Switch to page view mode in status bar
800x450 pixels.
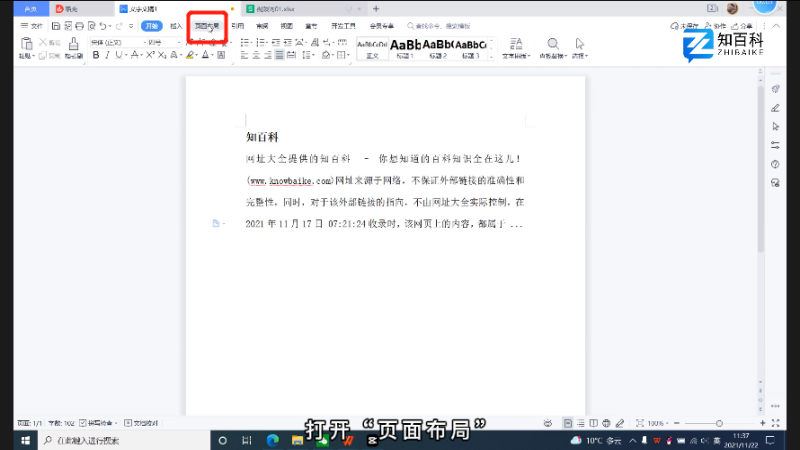[x=568, y=423]
